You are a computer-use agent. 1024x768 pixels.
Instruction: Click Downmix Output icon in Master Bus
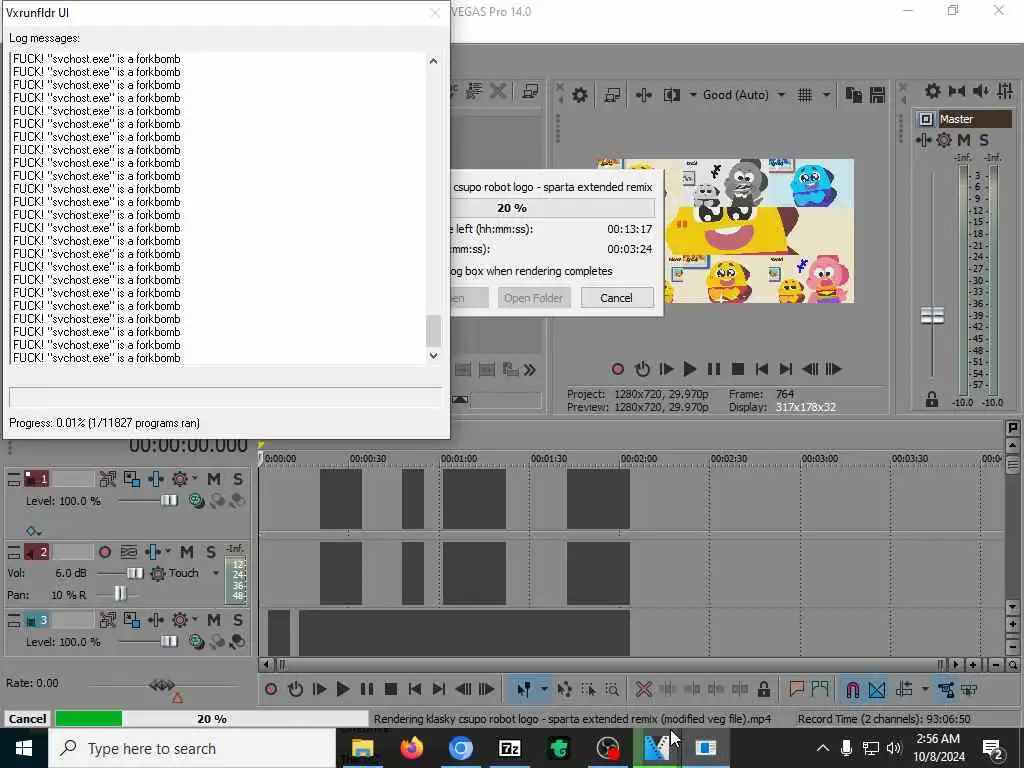(x=957, y=91)
